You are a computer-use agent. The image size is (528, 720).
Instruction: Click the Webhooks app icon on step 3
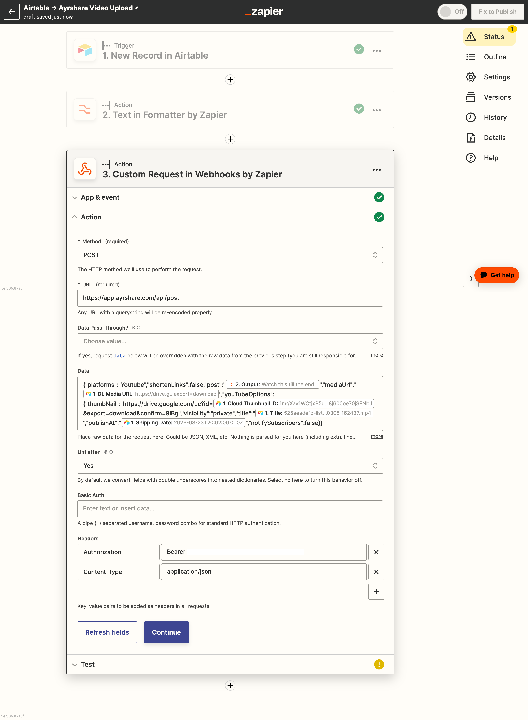point(85,169)
